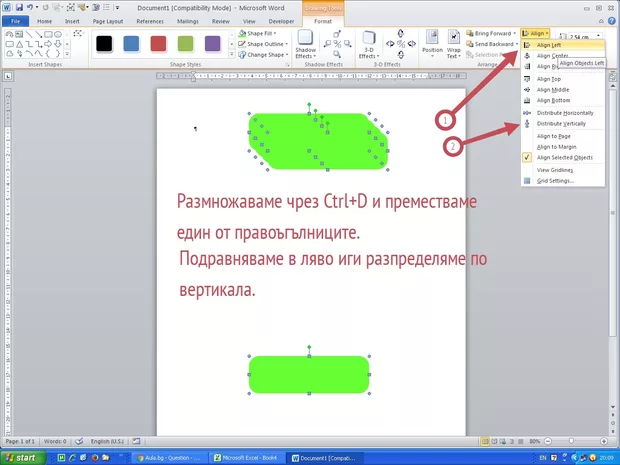
Task: Click the Save icon in Quick Access
Action: pos(19,7)
